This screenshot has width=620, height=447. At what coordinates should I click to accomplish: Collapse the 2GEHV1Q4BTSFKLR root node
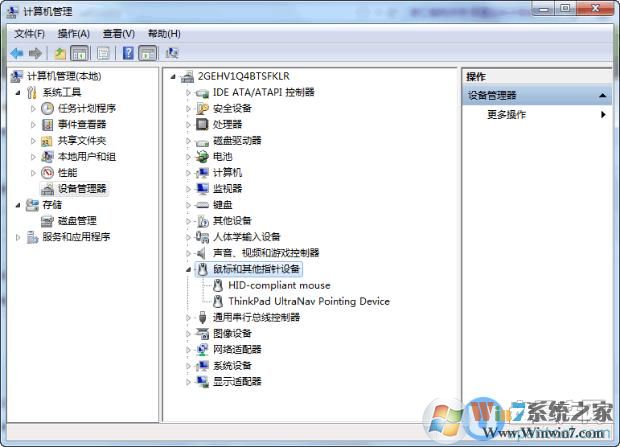pyautogui.click(x=173, y=77)
